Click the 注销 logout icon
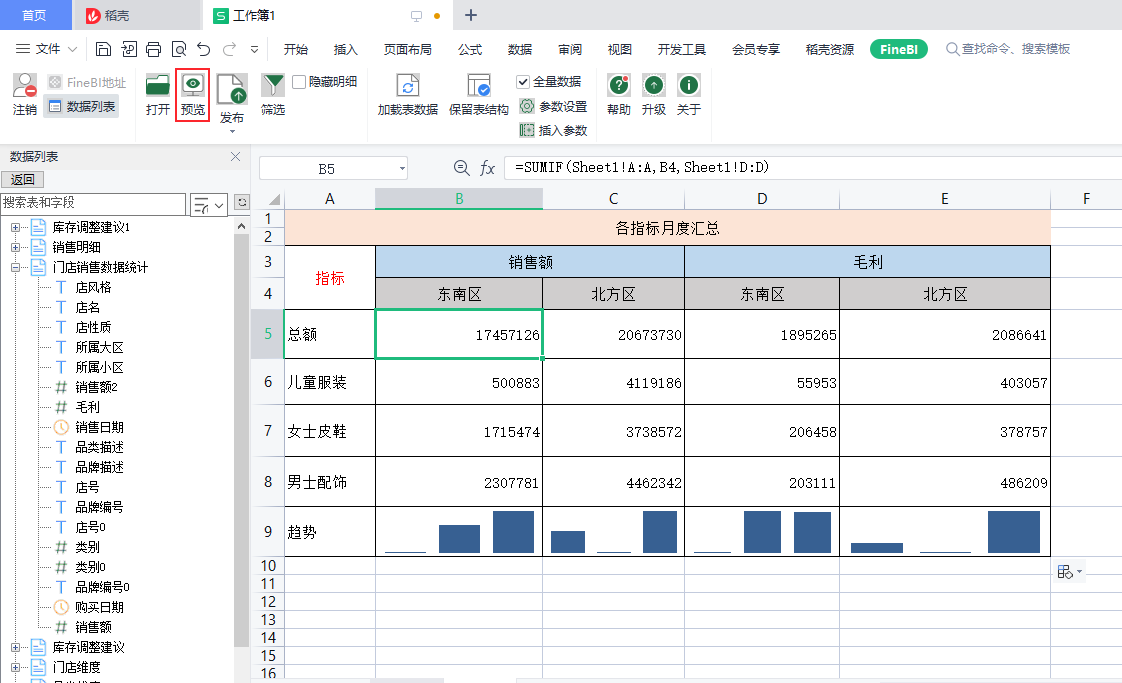This screenshot has width=1122, height=683. coord(24,85)
